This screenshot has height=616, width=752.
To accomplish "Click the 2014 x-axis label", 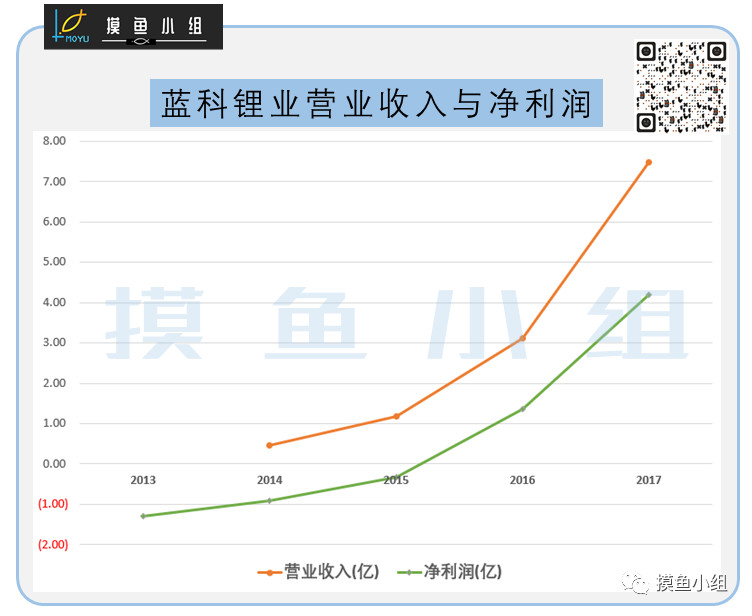I will coord(270,480).
